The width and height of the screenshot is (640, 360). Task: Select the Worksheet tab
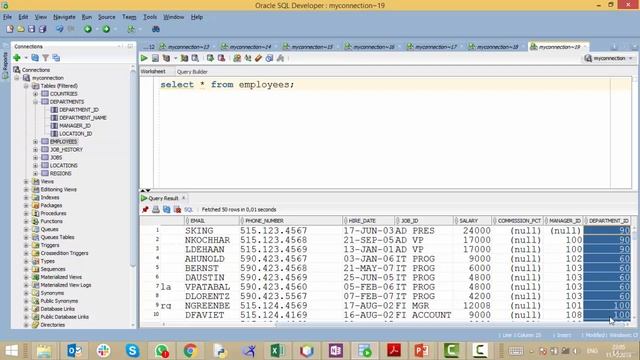(153, 71)
